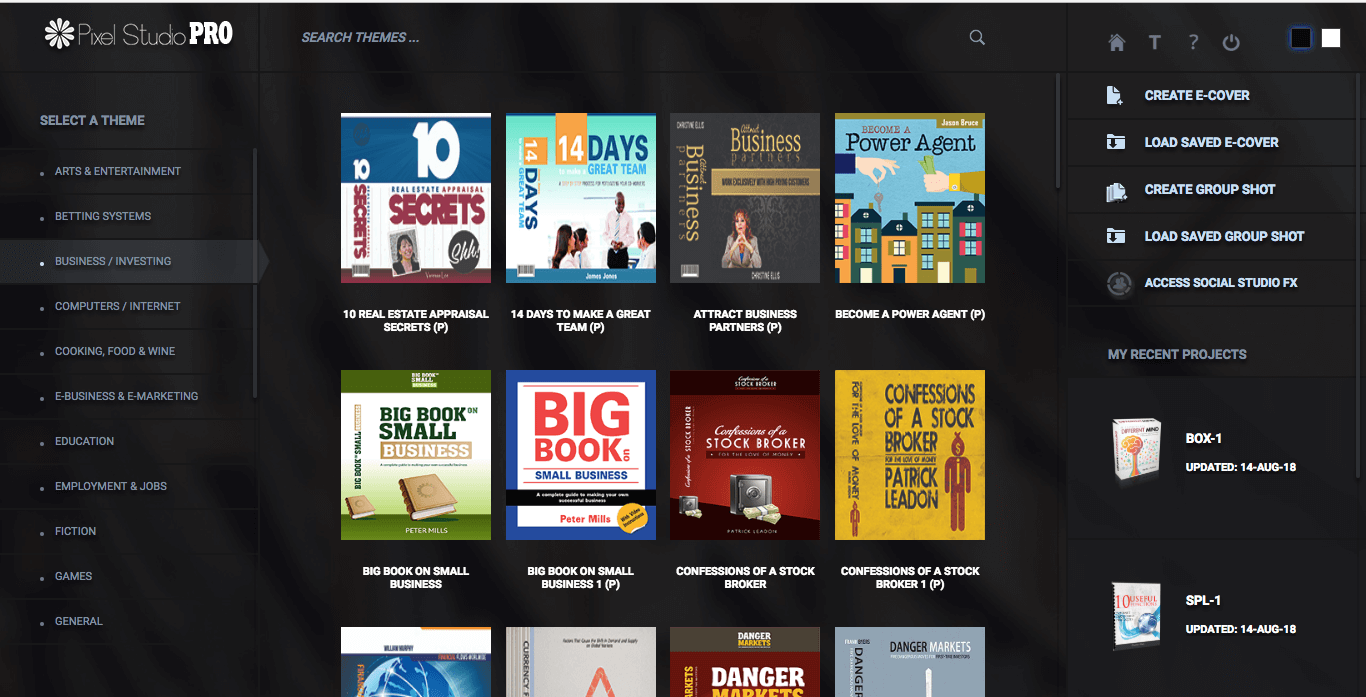
Task: Go to the home screen icon
Action: (x=1117, y=42)
